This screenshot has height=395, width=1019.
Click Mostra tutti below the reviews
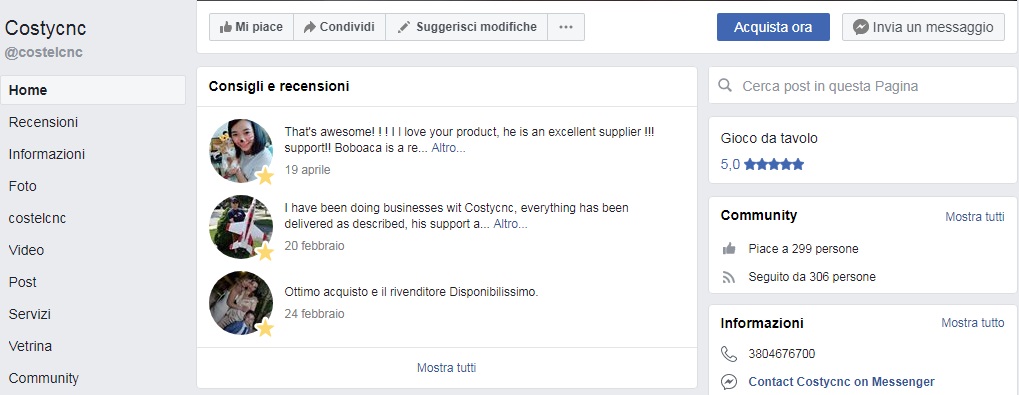point(446,368)
